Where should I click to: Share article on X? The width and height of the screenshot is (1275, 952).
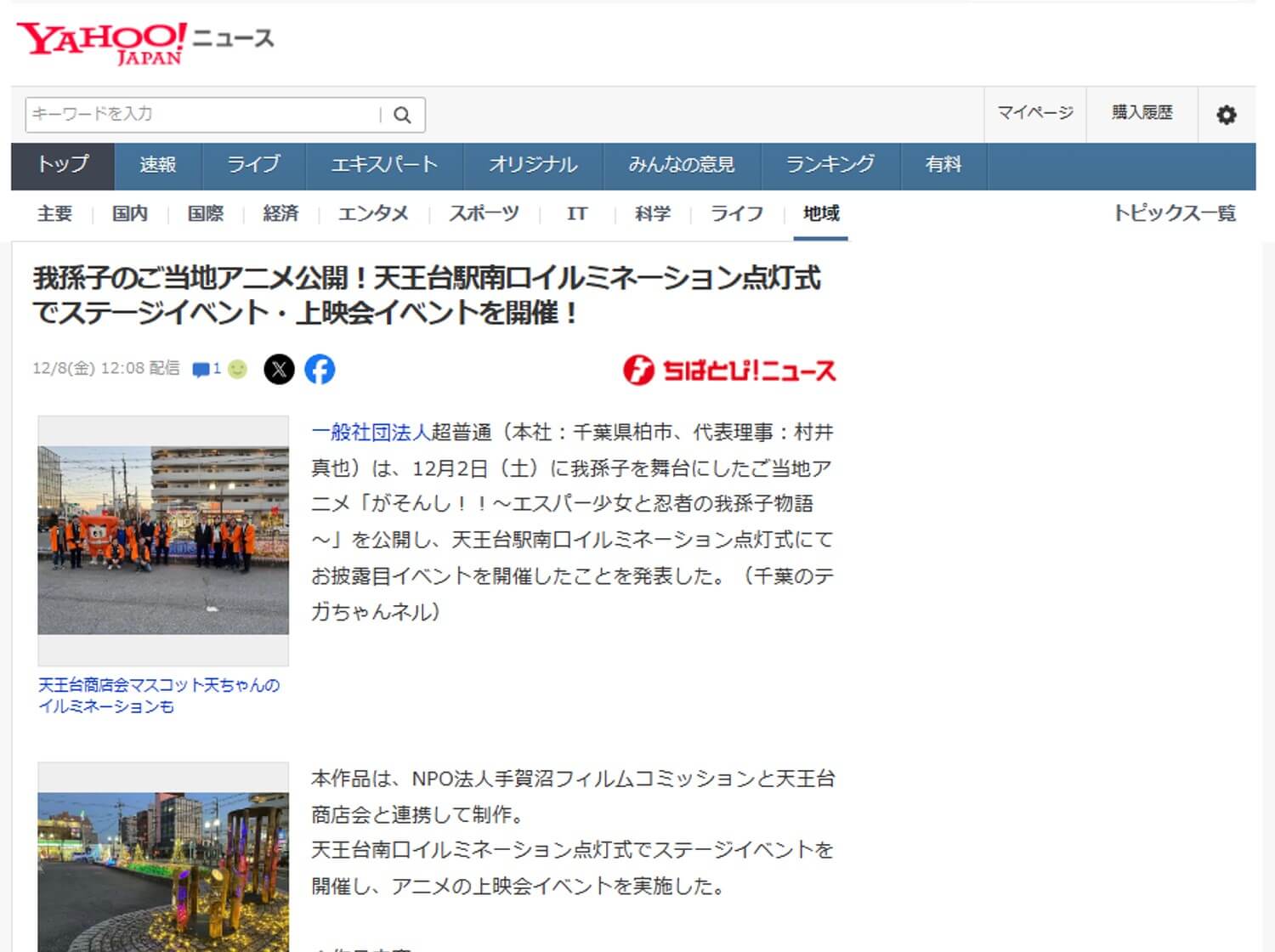click(279, 369)
